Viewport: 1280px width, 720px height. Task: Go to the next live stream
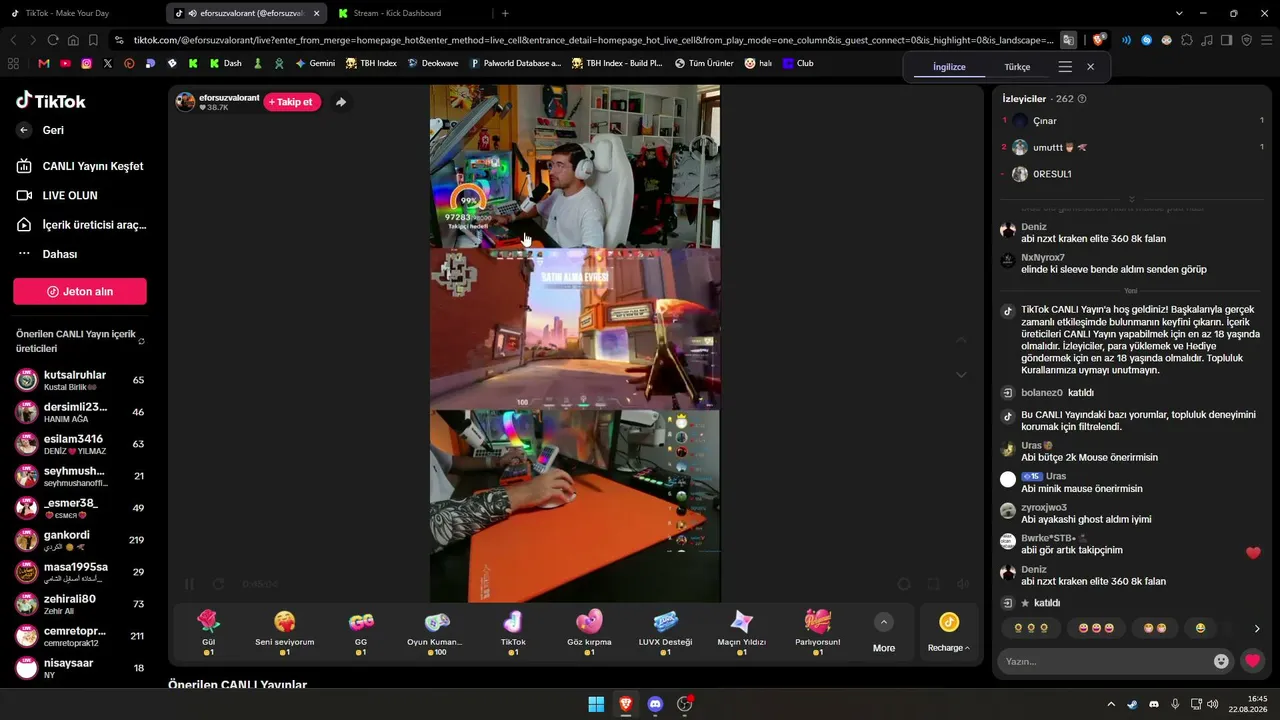961,375
